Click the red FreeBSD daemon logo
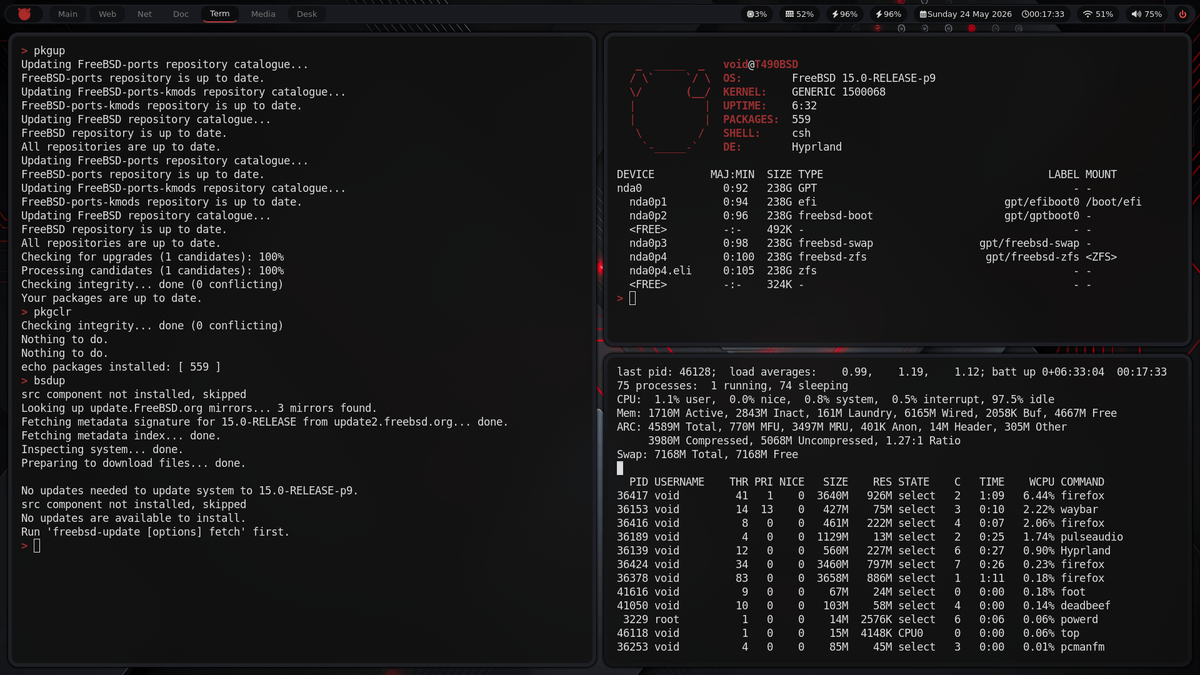The width and height of the screenshot is (1200, 675). point(24,14)
